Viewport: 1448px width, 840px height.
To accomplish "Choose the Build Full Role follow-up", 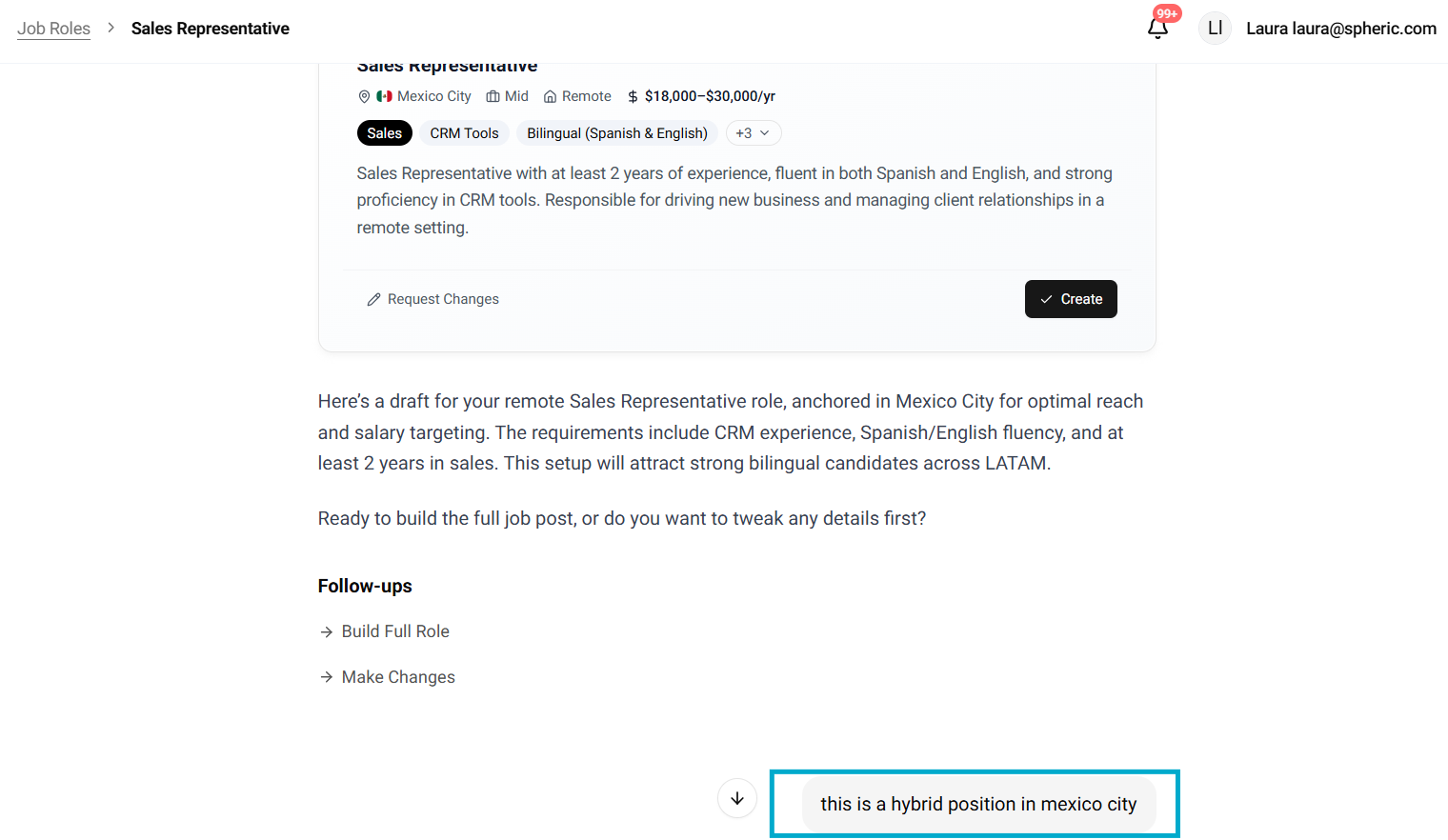I will pos(394,631).
